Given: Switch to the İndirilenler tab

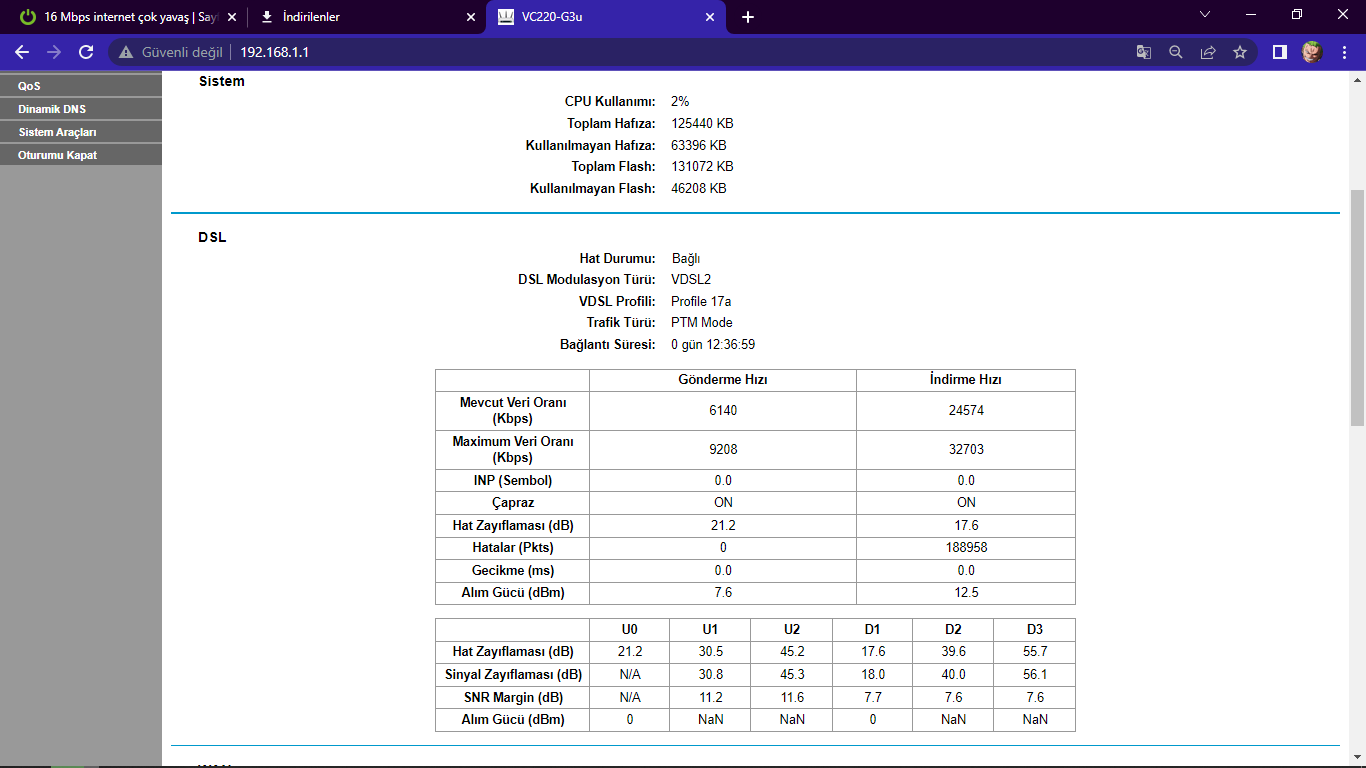Looking at the screenshot, I should click(365, 17).
